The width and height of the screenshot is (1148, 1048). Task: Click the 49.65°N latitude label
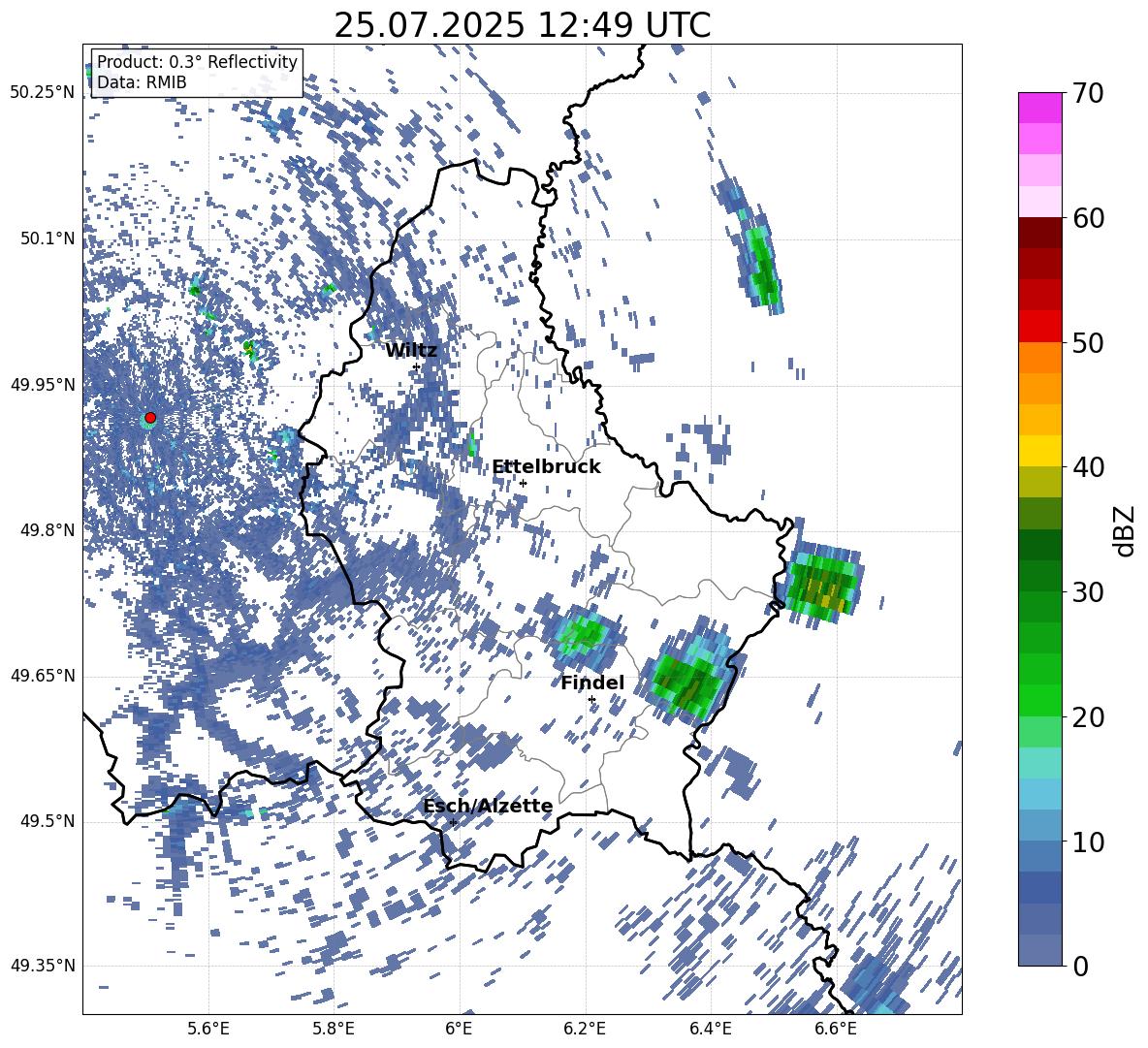(43, 676)
